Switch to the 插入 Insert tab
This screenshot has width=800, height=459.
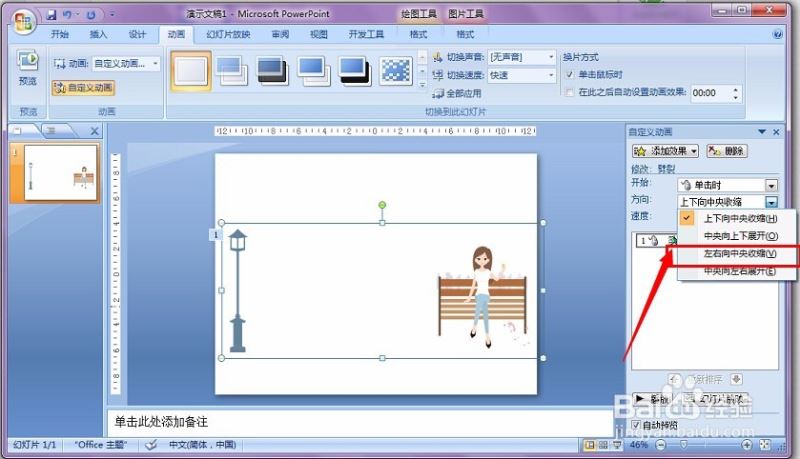(98, 34)
